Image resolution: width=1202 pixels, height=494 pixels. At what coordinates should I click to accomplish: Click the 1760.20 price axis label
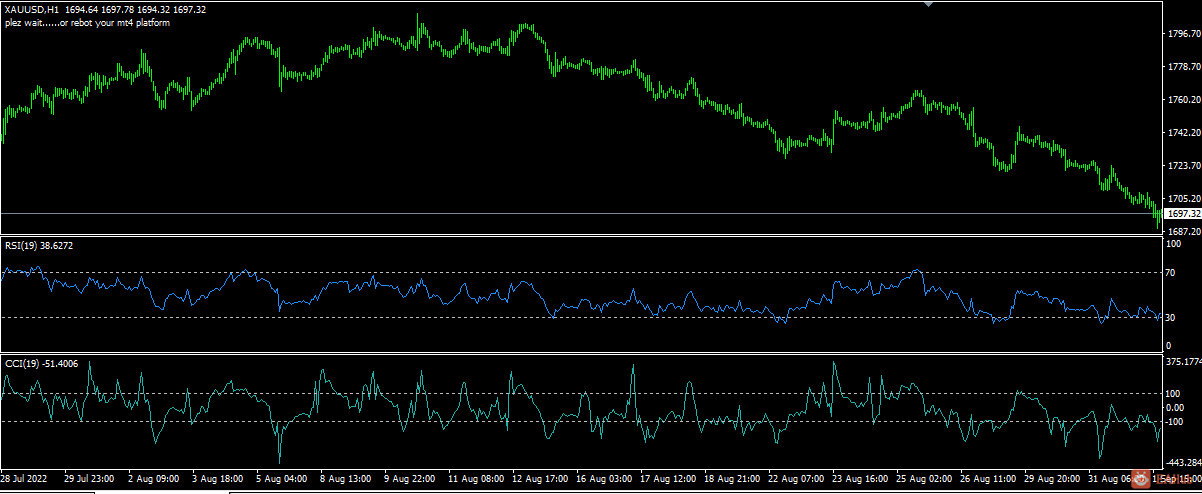[x=1183, y=100]
